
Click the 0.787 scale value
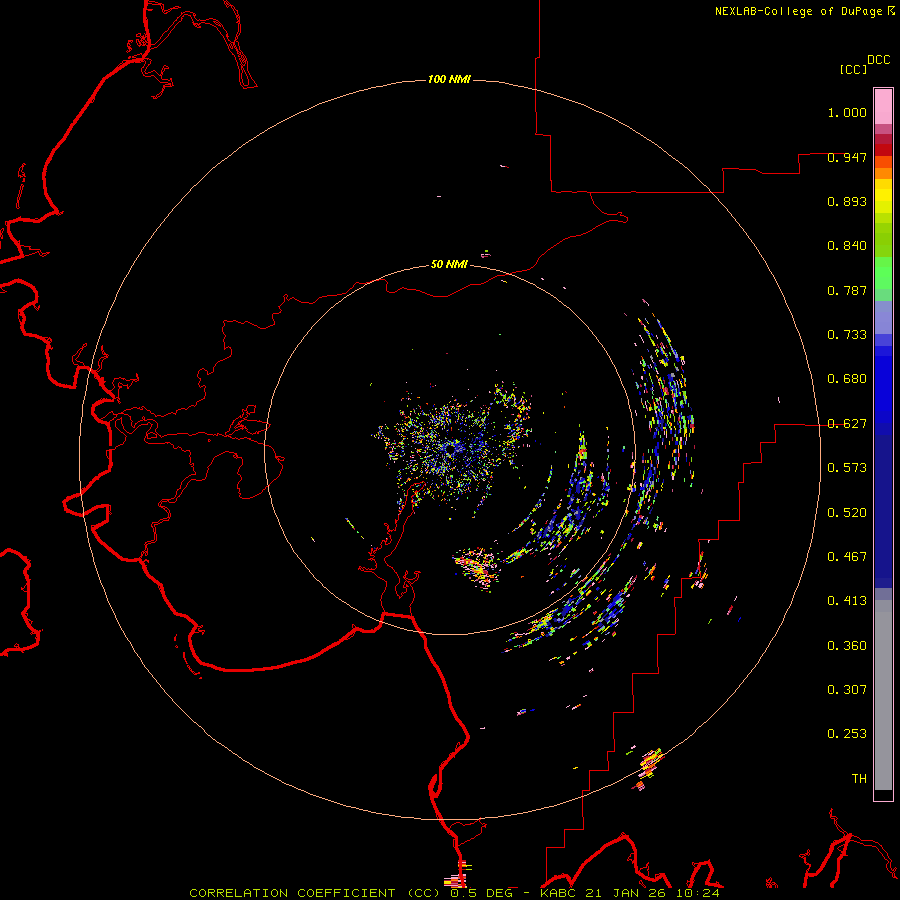coord(847,290)
